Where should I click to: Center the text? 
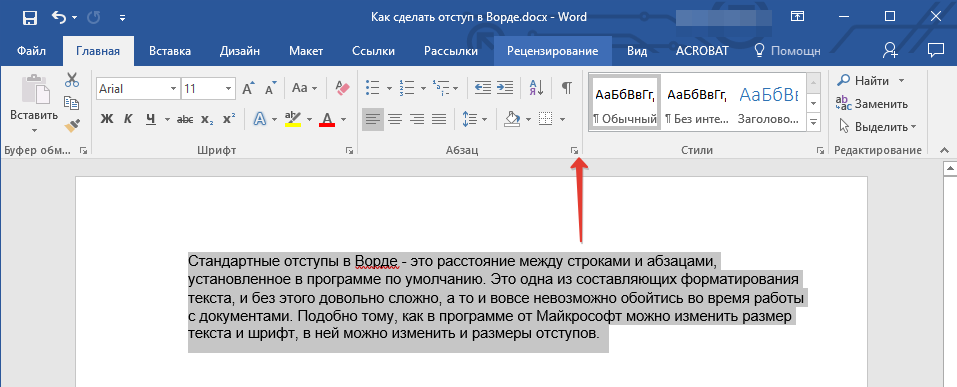[x=395, y=119]
